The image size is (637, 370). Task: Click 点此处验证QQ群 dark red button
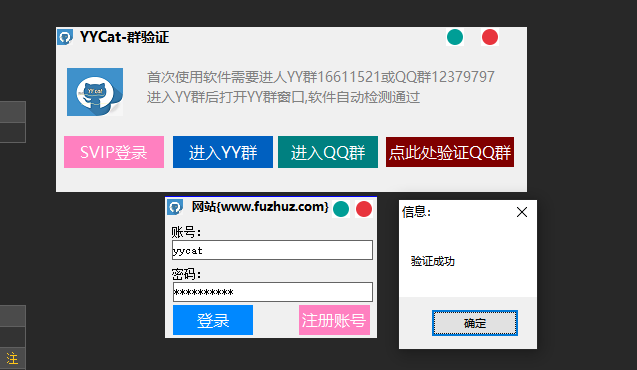point(450,152)
